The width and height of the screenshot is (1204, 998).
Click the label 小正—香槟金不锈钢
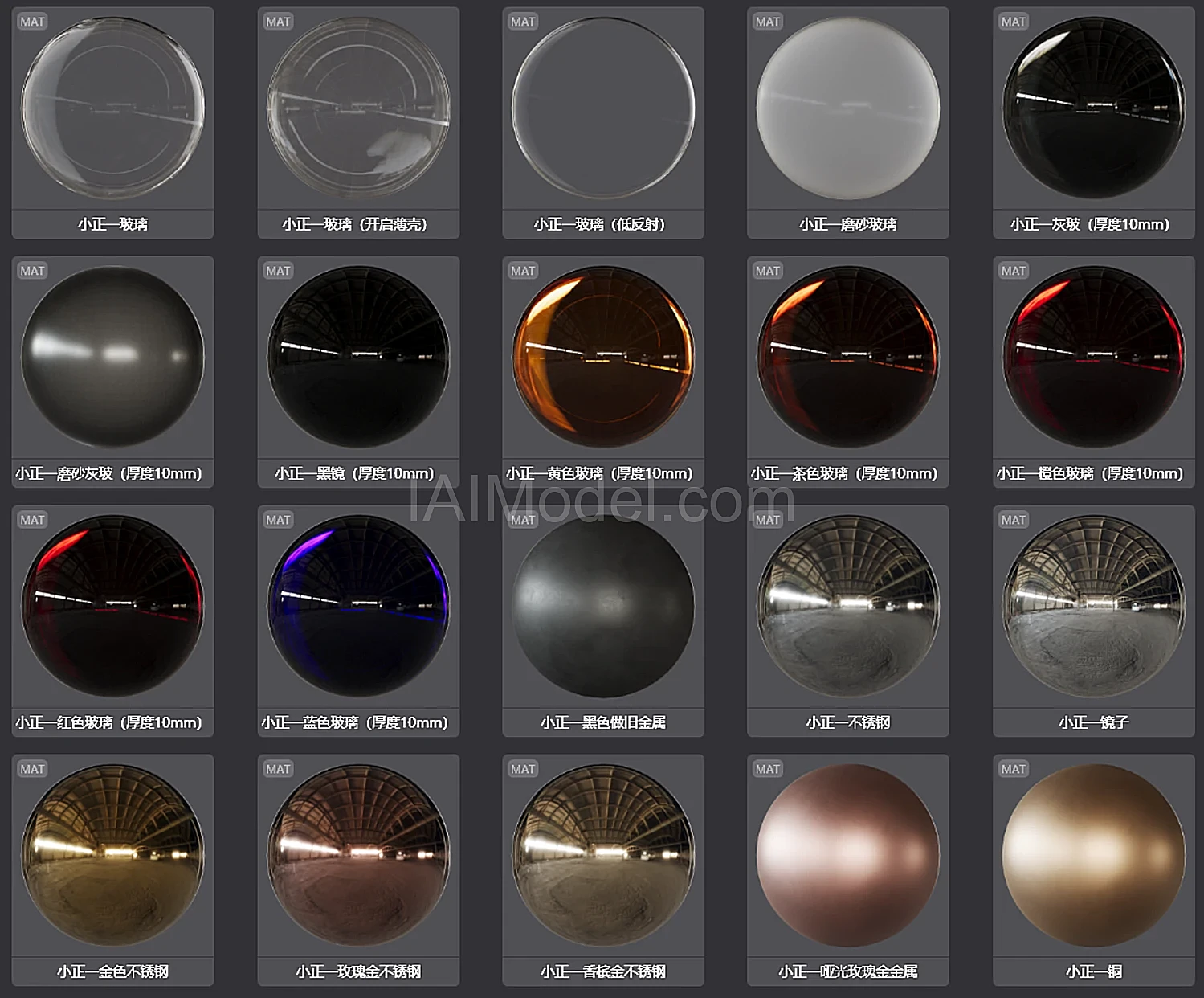(603, 971)
